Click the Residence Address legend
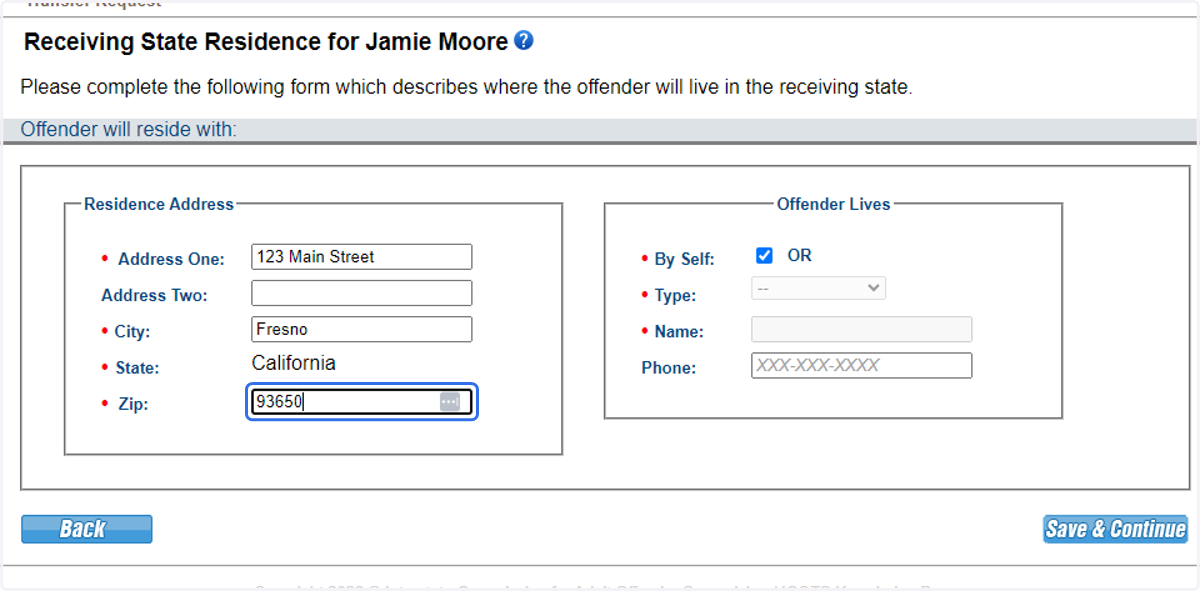 coord(159,204)
